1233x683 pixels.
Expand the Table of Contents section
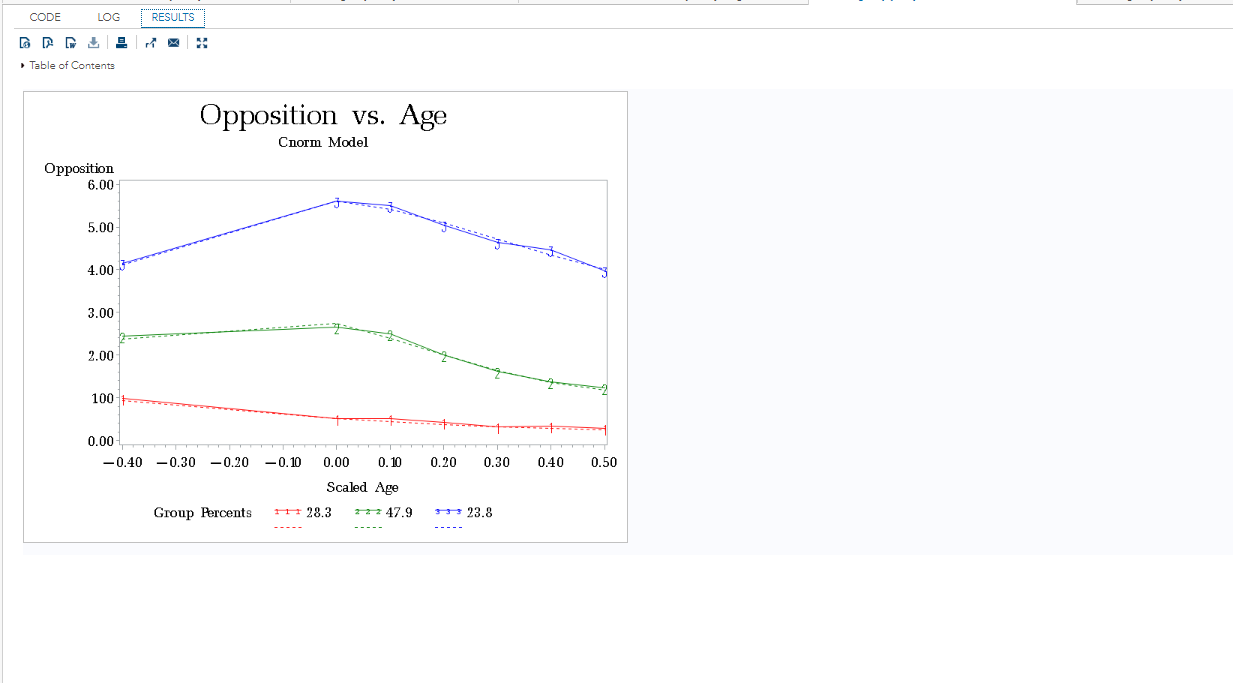(67, 66)
